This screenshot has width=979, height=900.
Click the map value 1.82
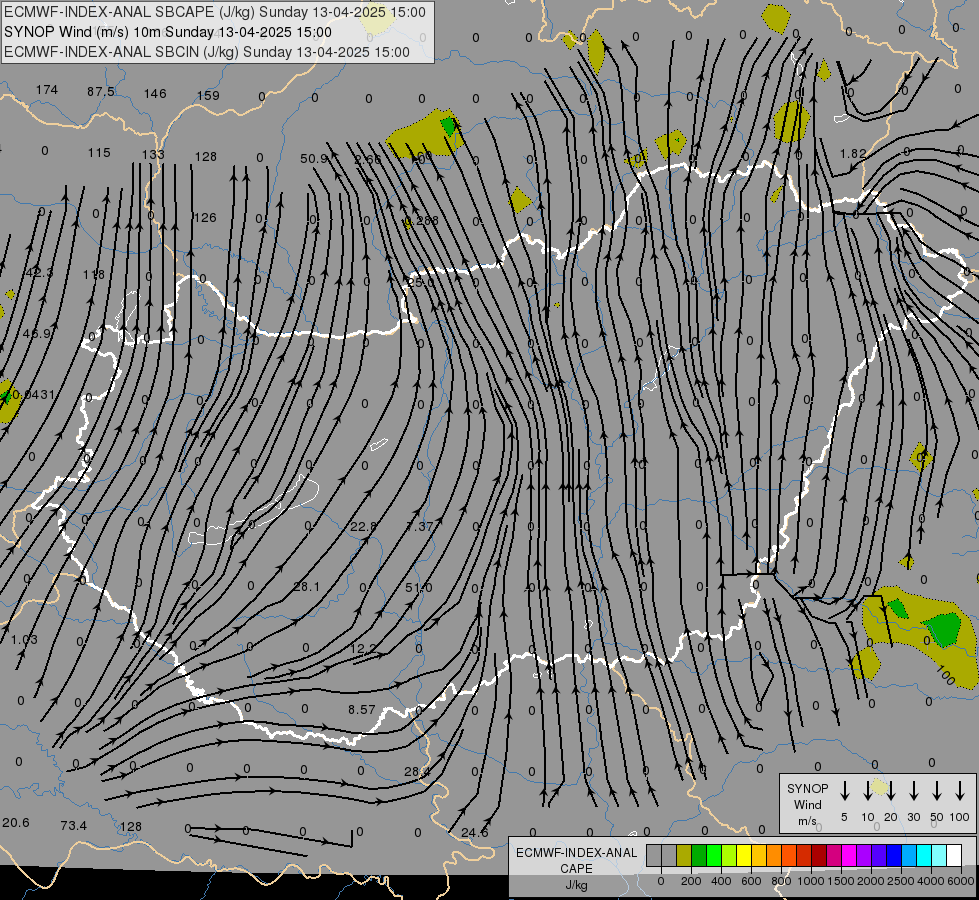[853, 154]
